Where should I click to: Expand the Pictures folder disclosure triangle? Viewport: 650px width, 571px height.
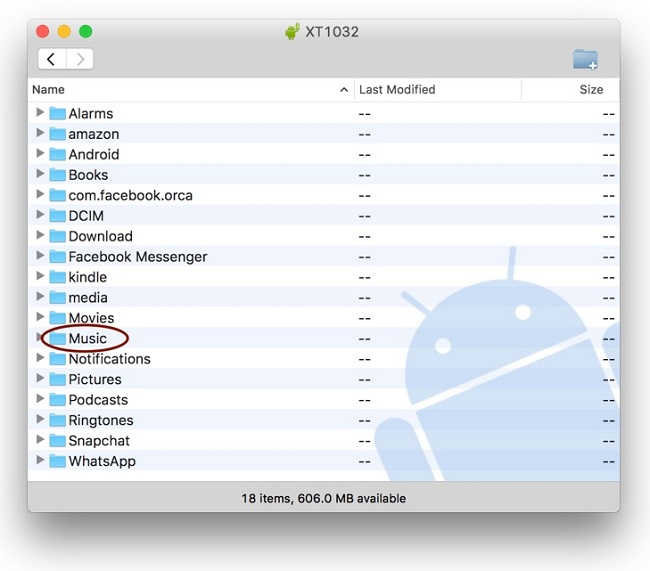[40, 379]
